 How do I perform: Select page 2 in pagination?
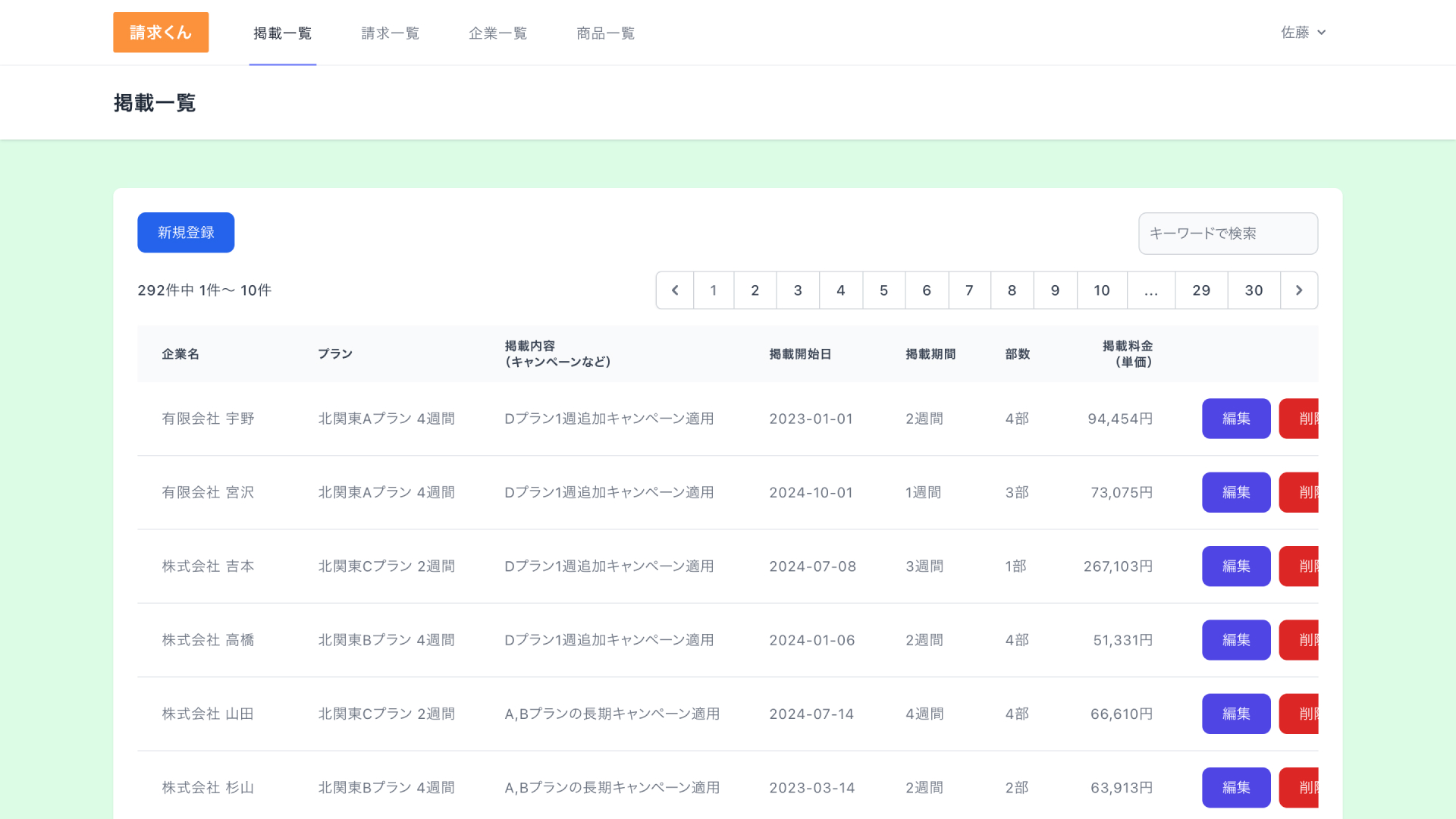point(755,290)
